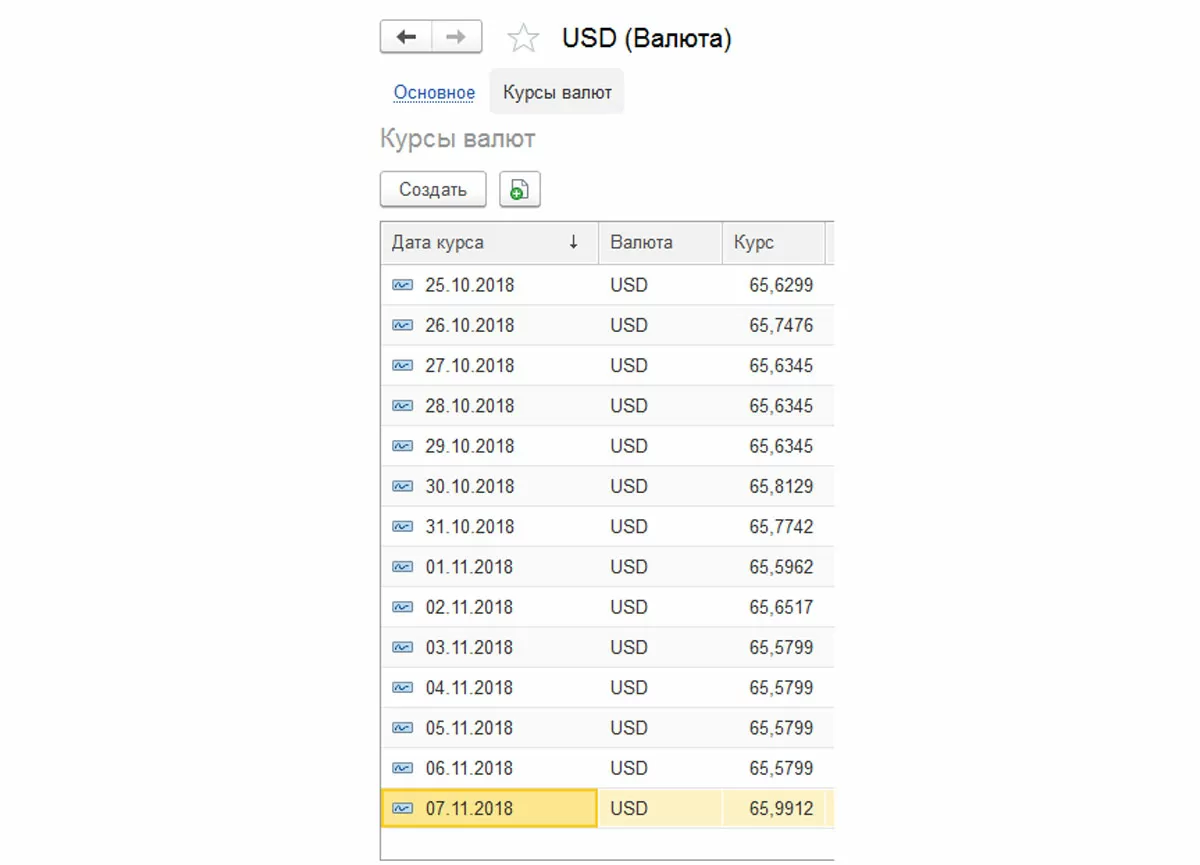Switch to the Курсы валют tab
The height and width of the screenshot is (865, 1200).
click(557, 92)
